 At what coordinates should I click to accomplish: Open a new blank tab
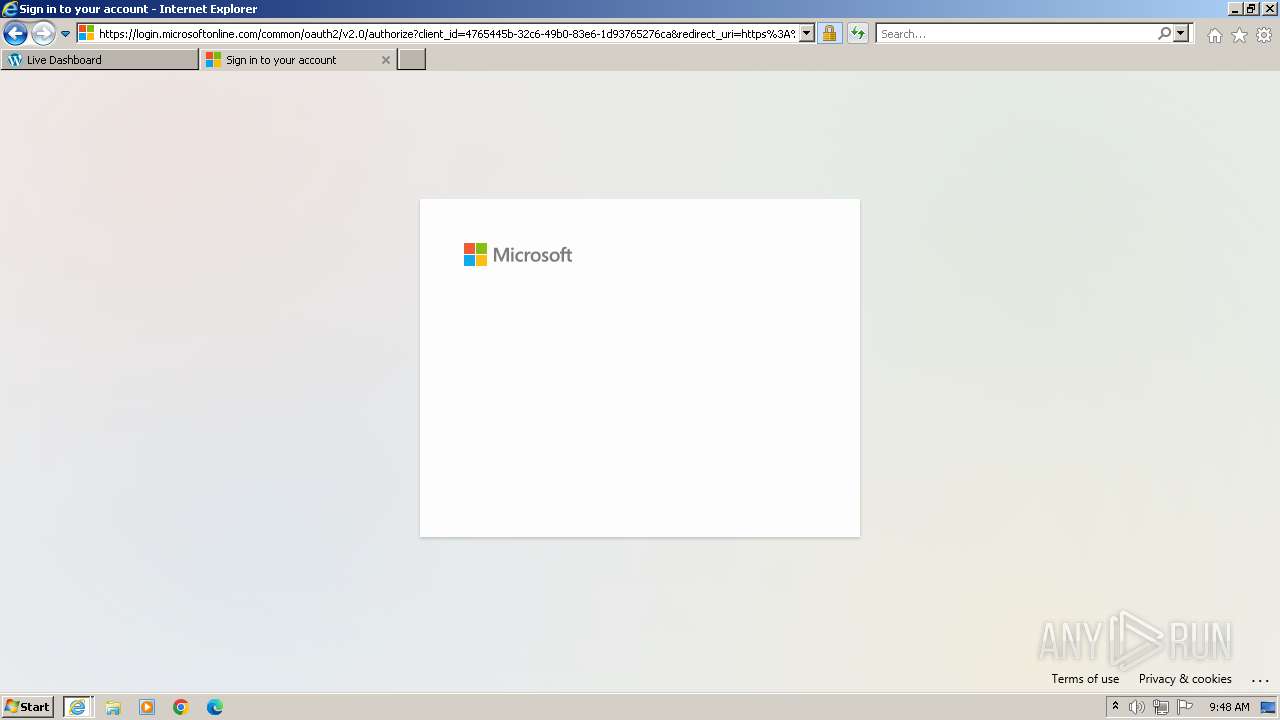tap(412, 60)
